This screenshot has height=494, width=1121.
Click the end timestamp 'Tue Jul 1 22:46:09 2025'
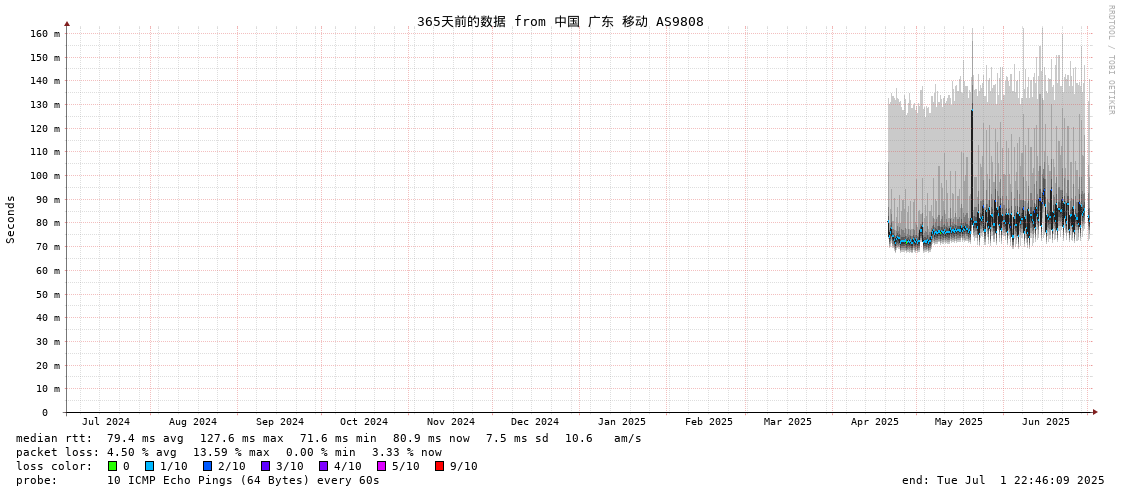click(x=1022, y=480)
